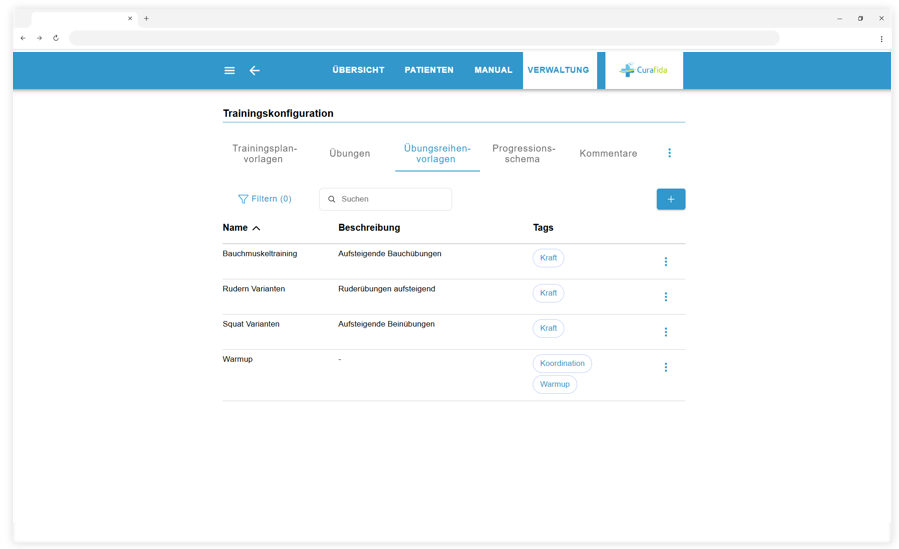Open Squat Varianten row options menu
The image size is (899, 549).
click(666, 332)
